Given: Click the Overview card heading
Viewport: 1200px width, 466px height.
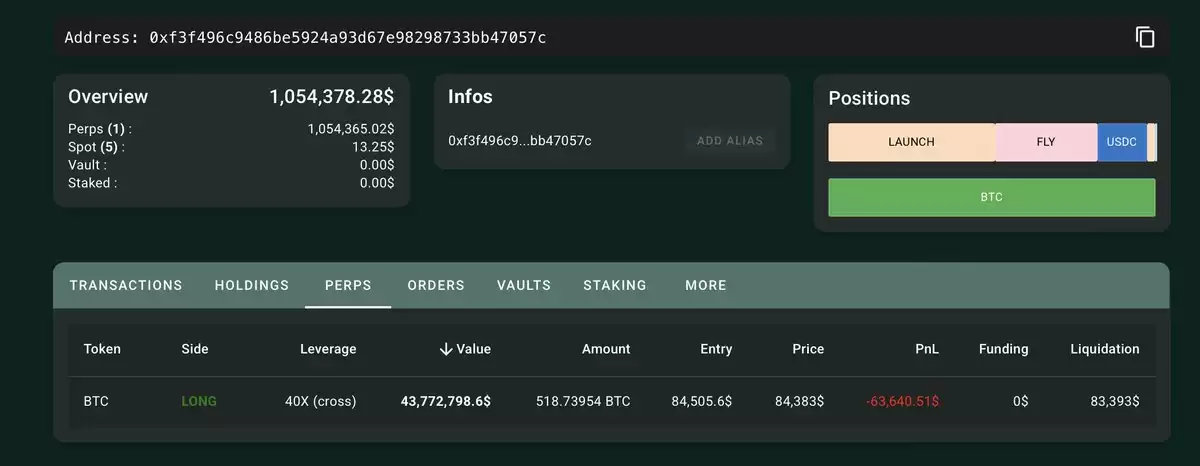Looking at the screenshot, I should (108, 97).
